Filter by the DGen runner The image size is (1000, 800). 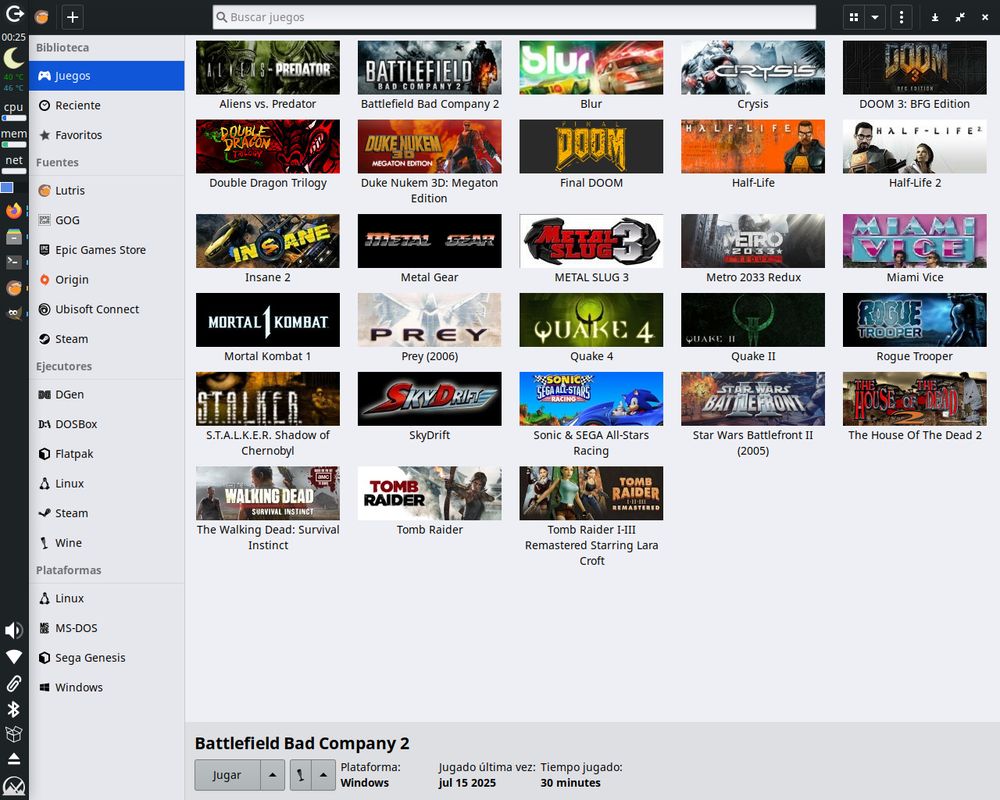[107, 394]
